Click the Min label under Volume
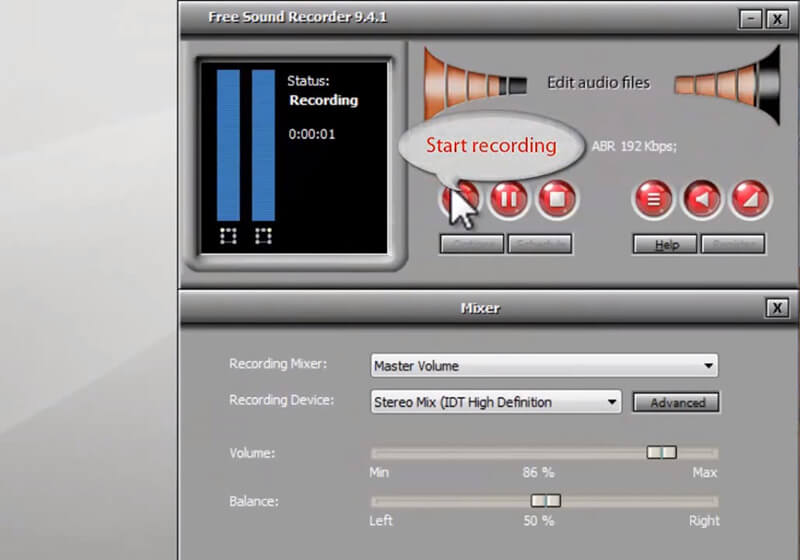The image size is (800, 560). (379, 472)
